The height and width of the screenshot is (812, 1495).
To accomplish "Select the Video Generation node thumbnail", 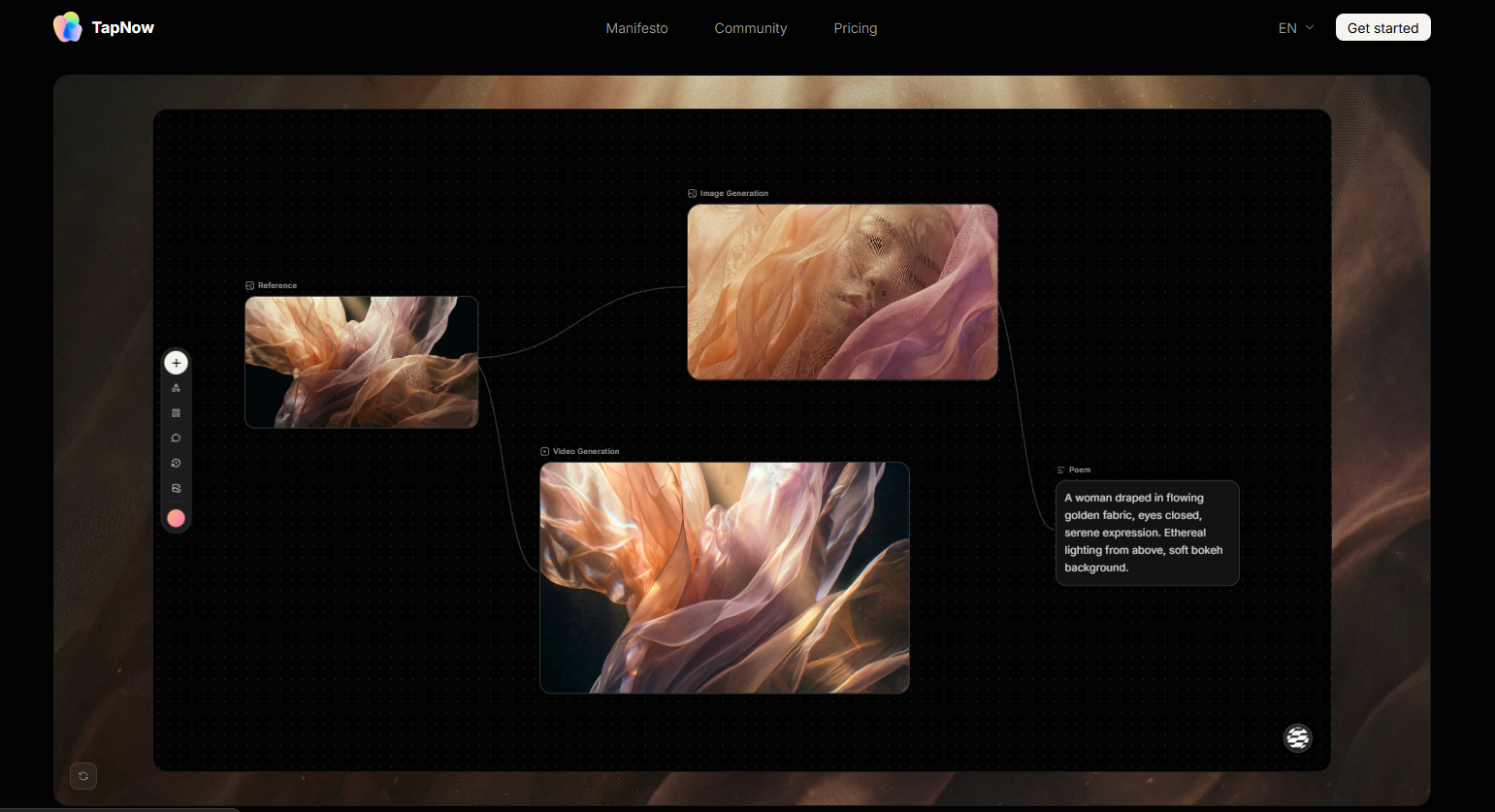I will [x=725, y=577].
